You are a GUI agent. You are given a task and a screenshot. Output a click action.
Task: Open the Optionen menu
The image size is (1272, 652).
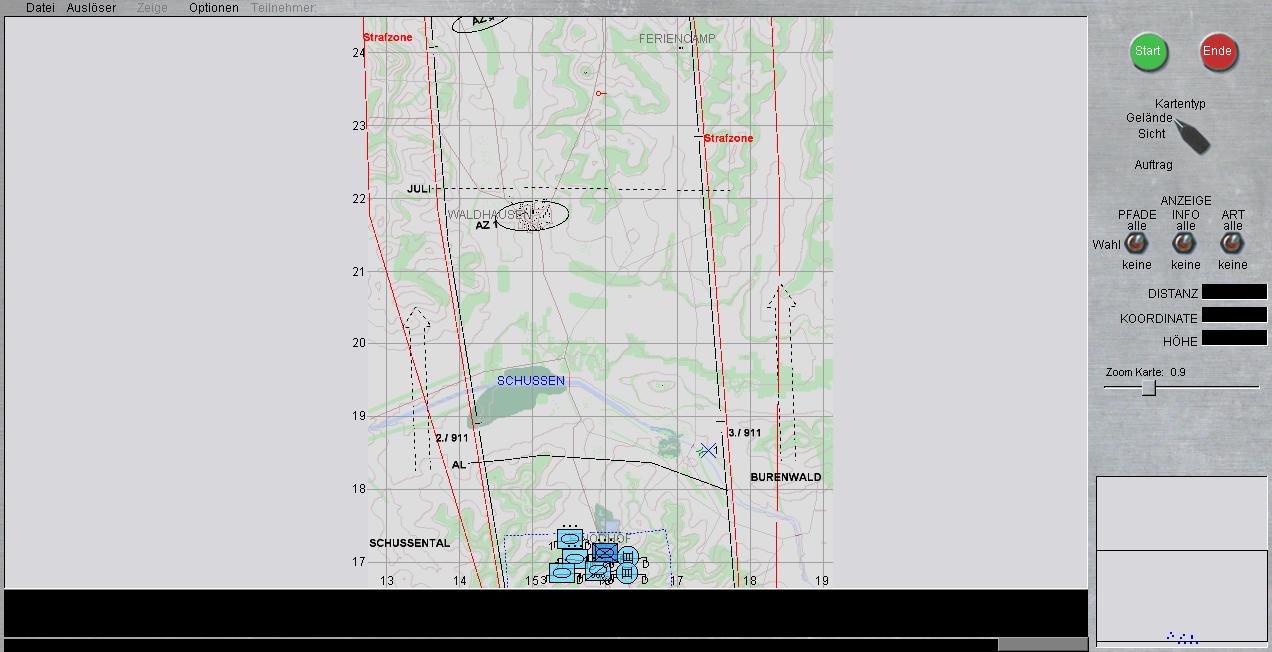click(214, 8)
